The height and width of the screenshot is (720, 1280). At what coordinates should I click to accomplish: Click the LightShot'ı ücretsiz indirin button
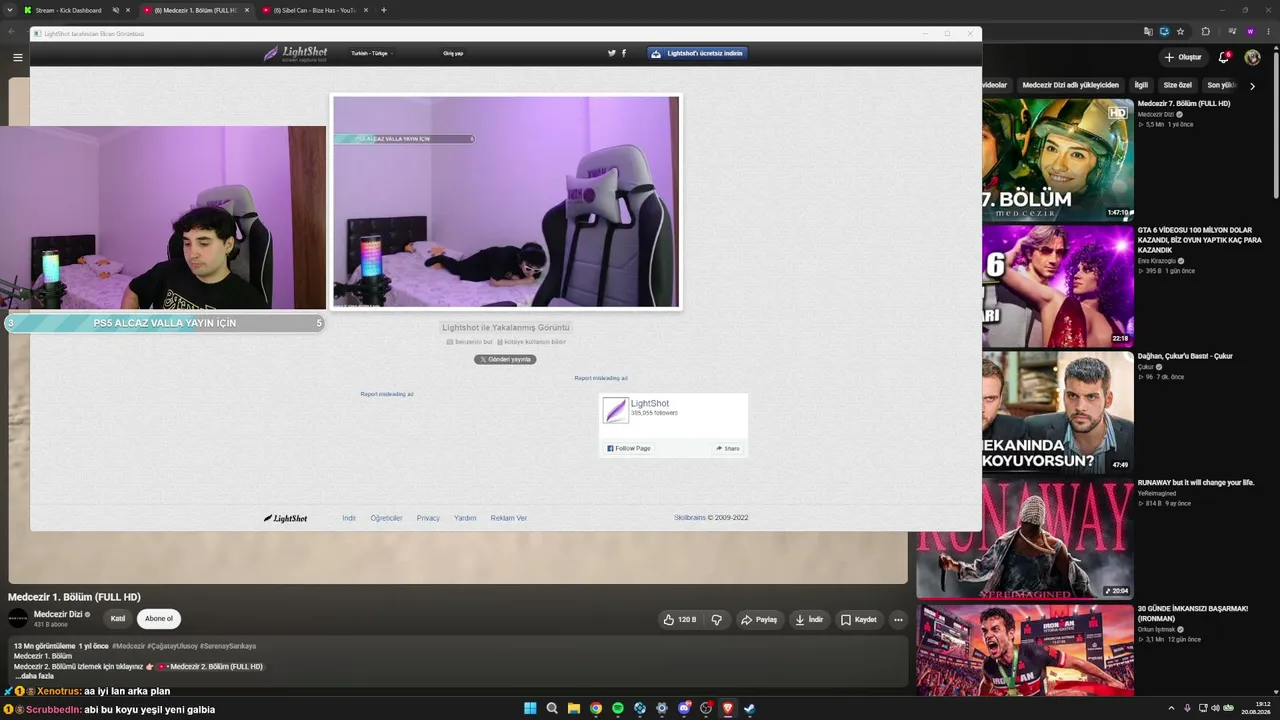[x=697, y=53]
